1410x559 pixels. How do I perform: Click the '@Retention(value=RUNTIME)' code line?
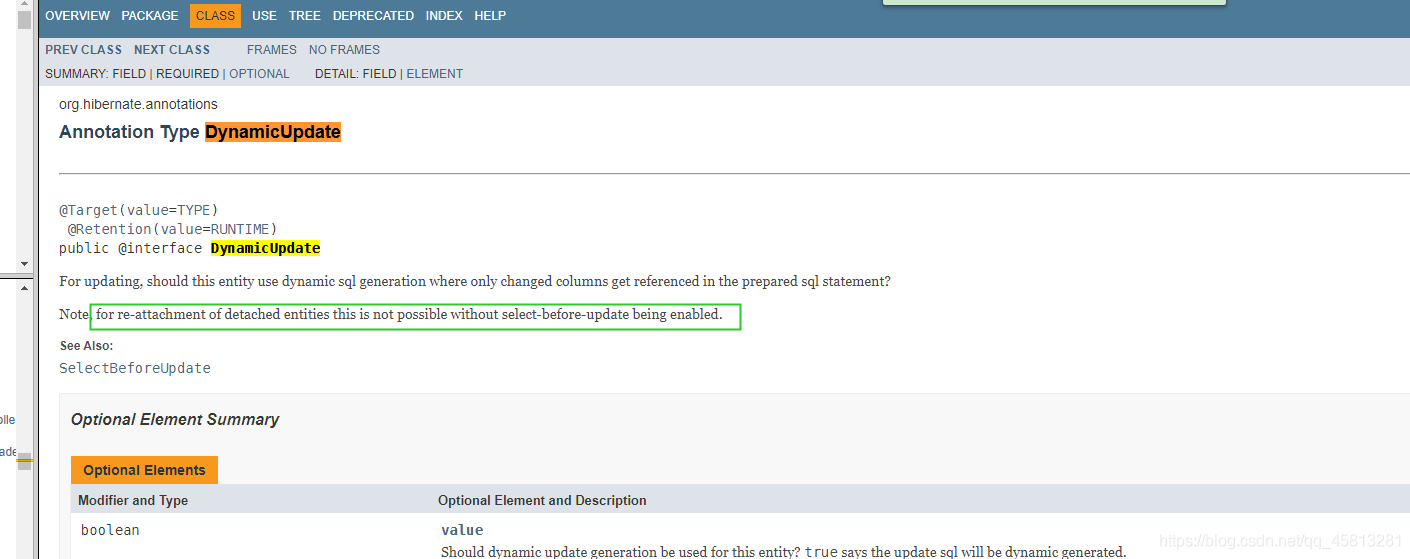(172, 229)
